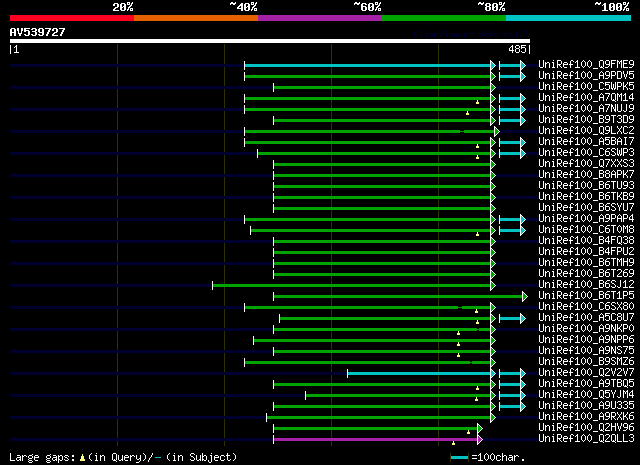Select the UniRef100_Q2V2V7 entry

(586, 373)
